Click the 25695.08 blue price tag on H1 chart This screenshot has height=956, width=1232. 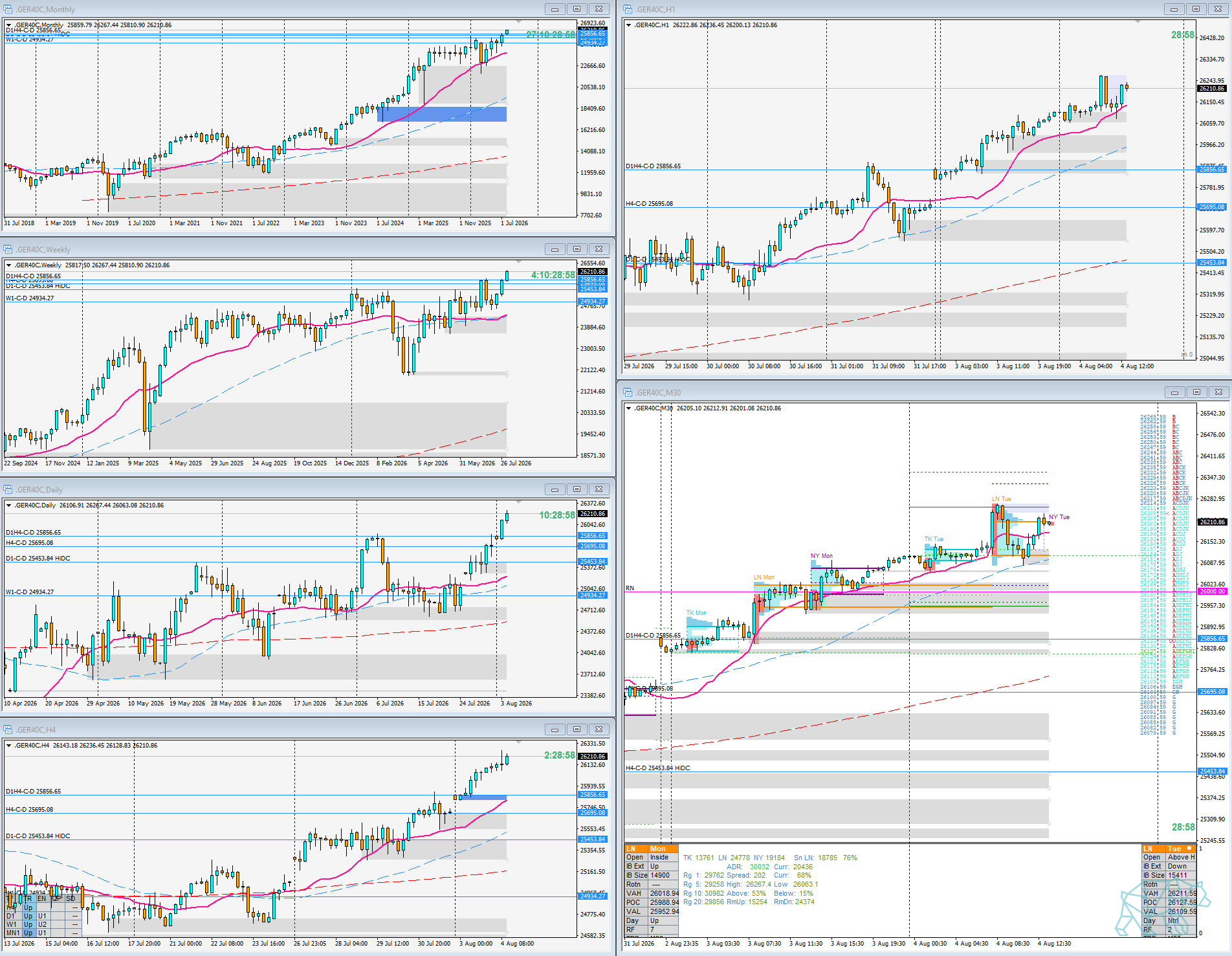(x=1212, y=207)
